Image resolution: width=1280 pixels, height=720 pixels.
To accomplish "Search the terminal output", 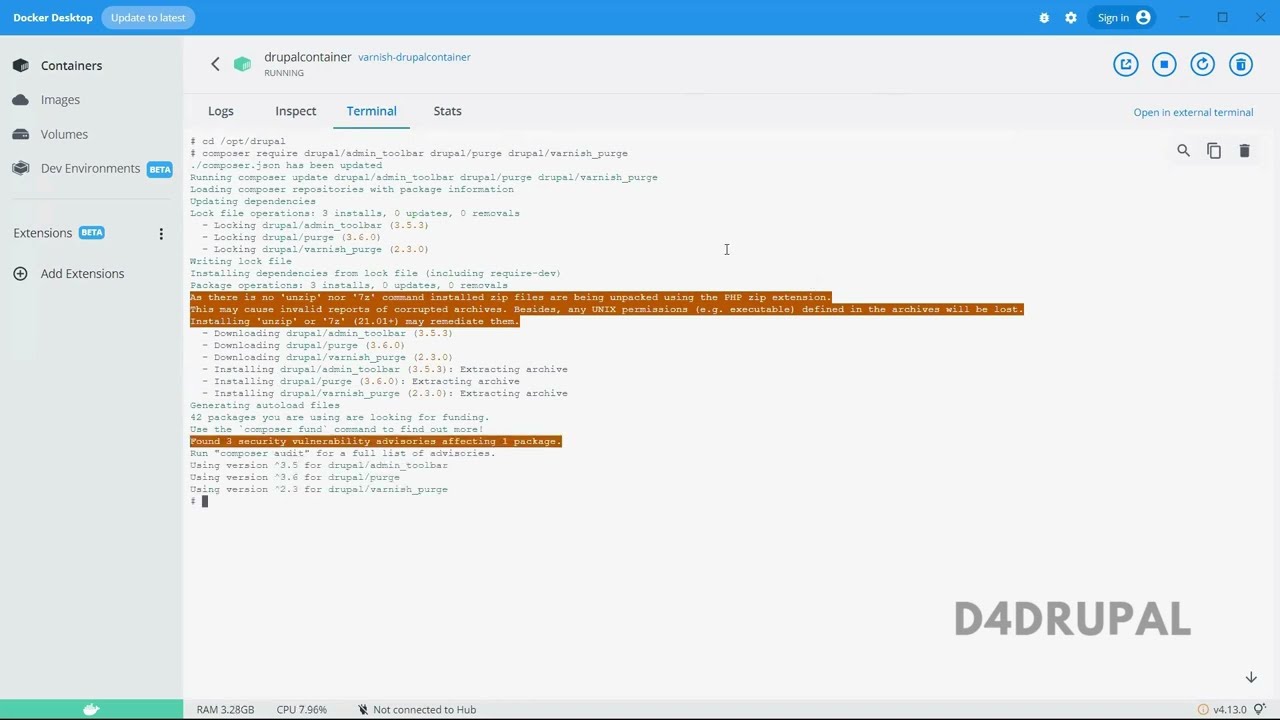I will [1184, 151].
